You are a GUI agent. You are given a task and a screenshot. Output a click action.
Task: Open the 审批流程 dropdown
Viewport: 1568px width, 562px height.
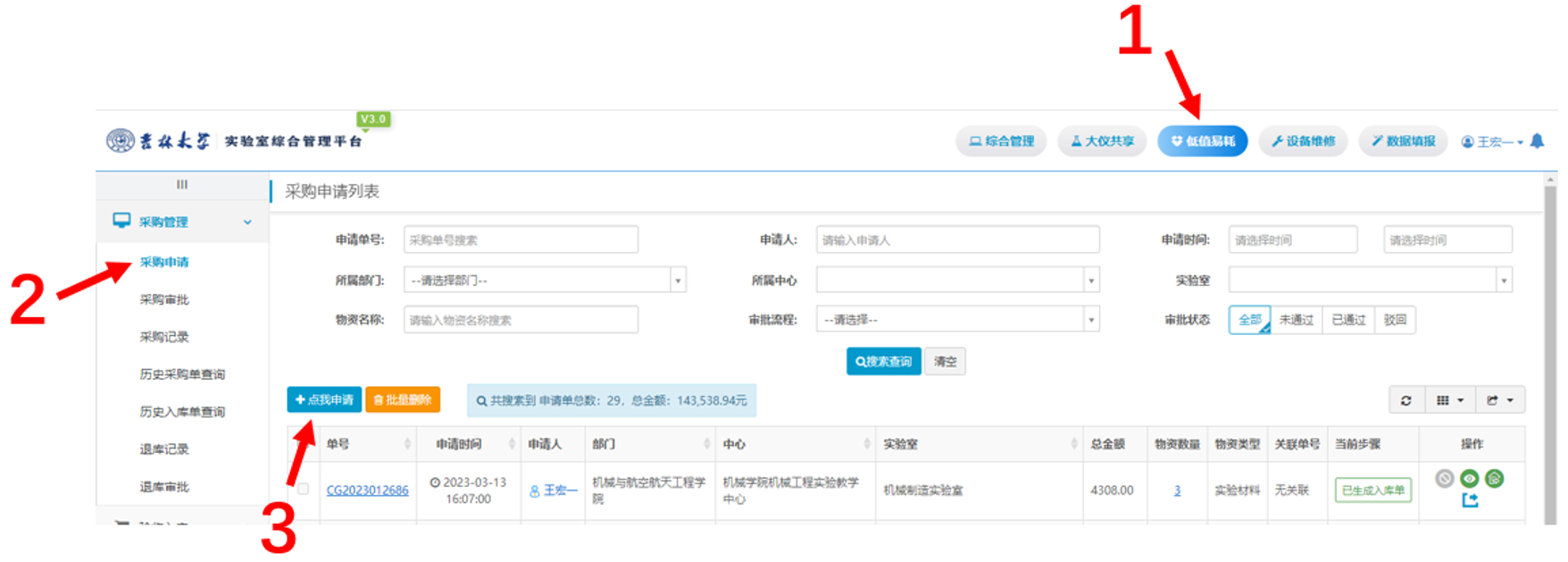coord(956,320)
